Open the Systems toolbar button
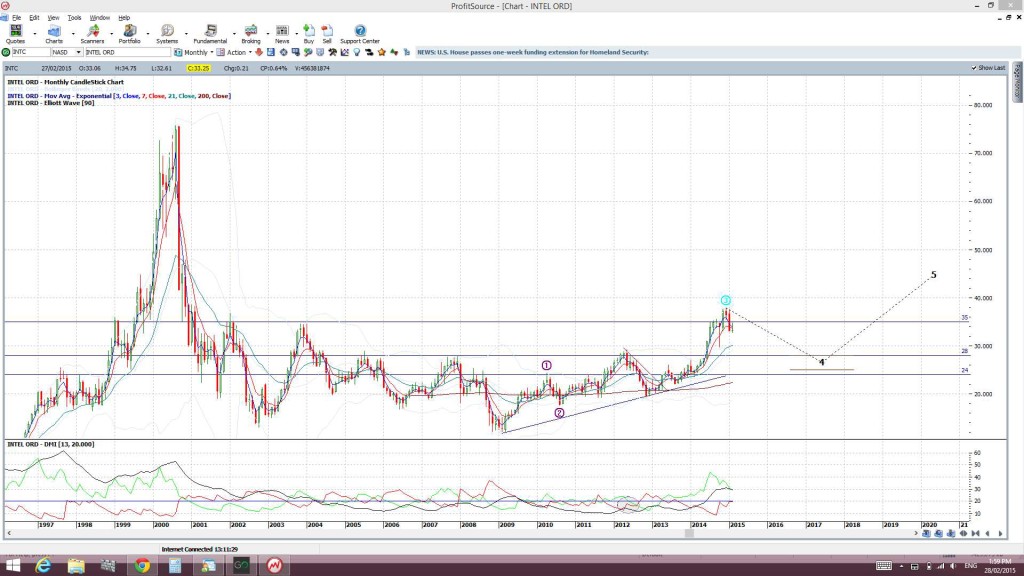1024x576 pixels. pyautogui.click(x=167, y=34)
